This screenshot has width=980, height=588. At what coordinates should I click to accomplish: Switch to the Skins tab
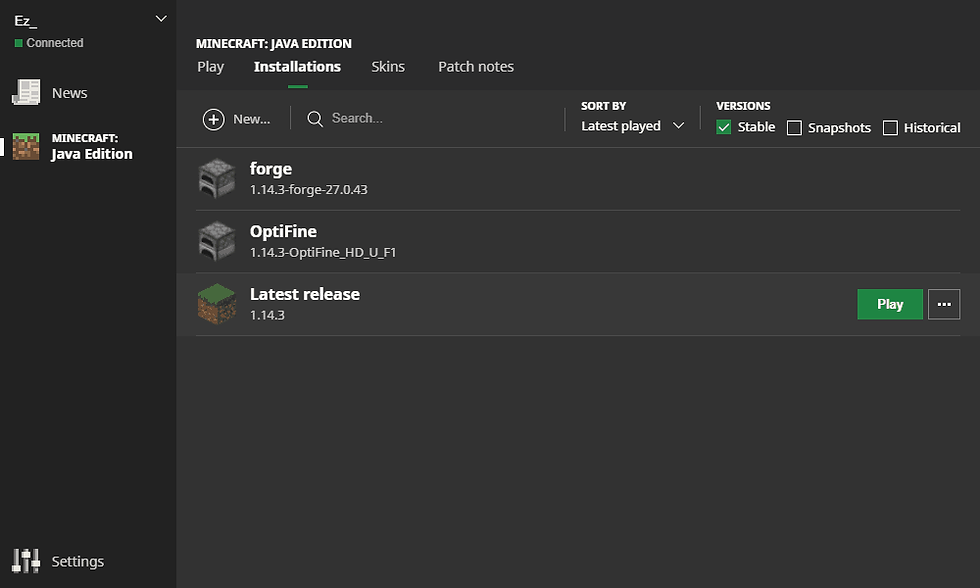tap(388, 67)
